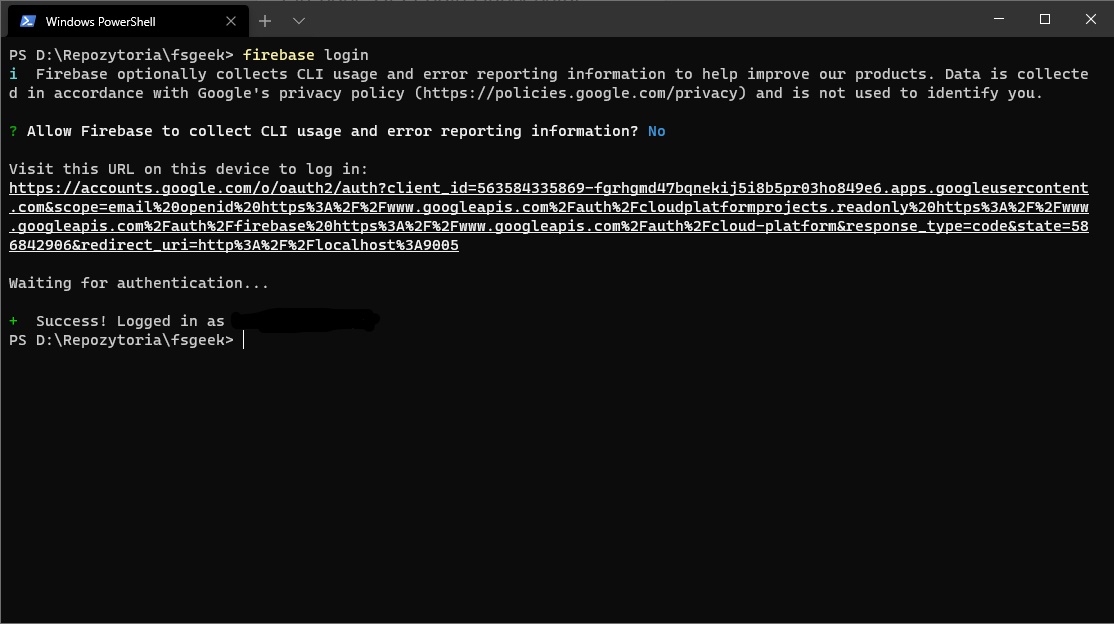Viewport: 1114px width, 624px height.
Task: Click the window maximize icon
Action: point(1044,19)
